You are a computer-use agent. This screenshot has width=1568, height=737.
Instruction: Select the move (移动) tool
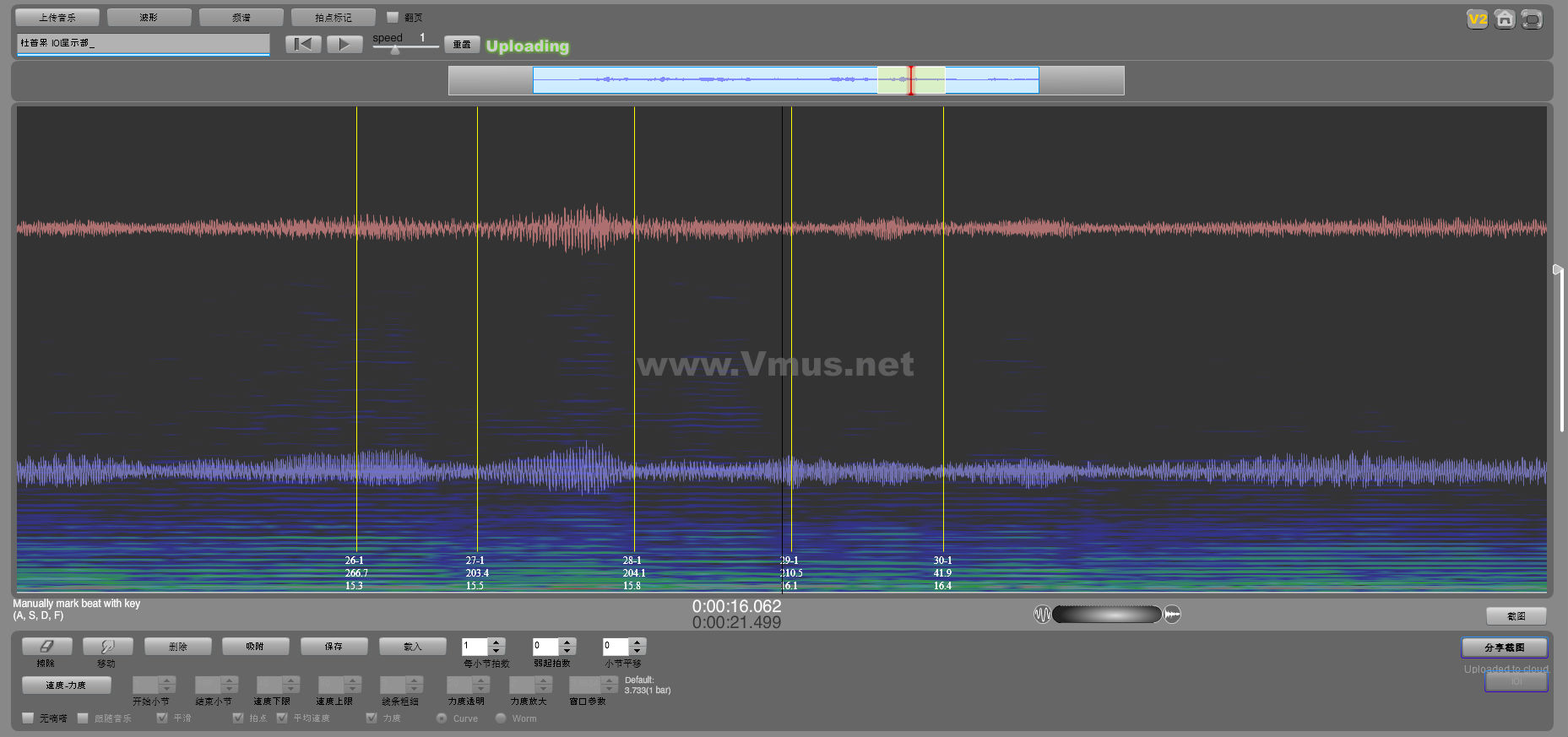[107, 646]
